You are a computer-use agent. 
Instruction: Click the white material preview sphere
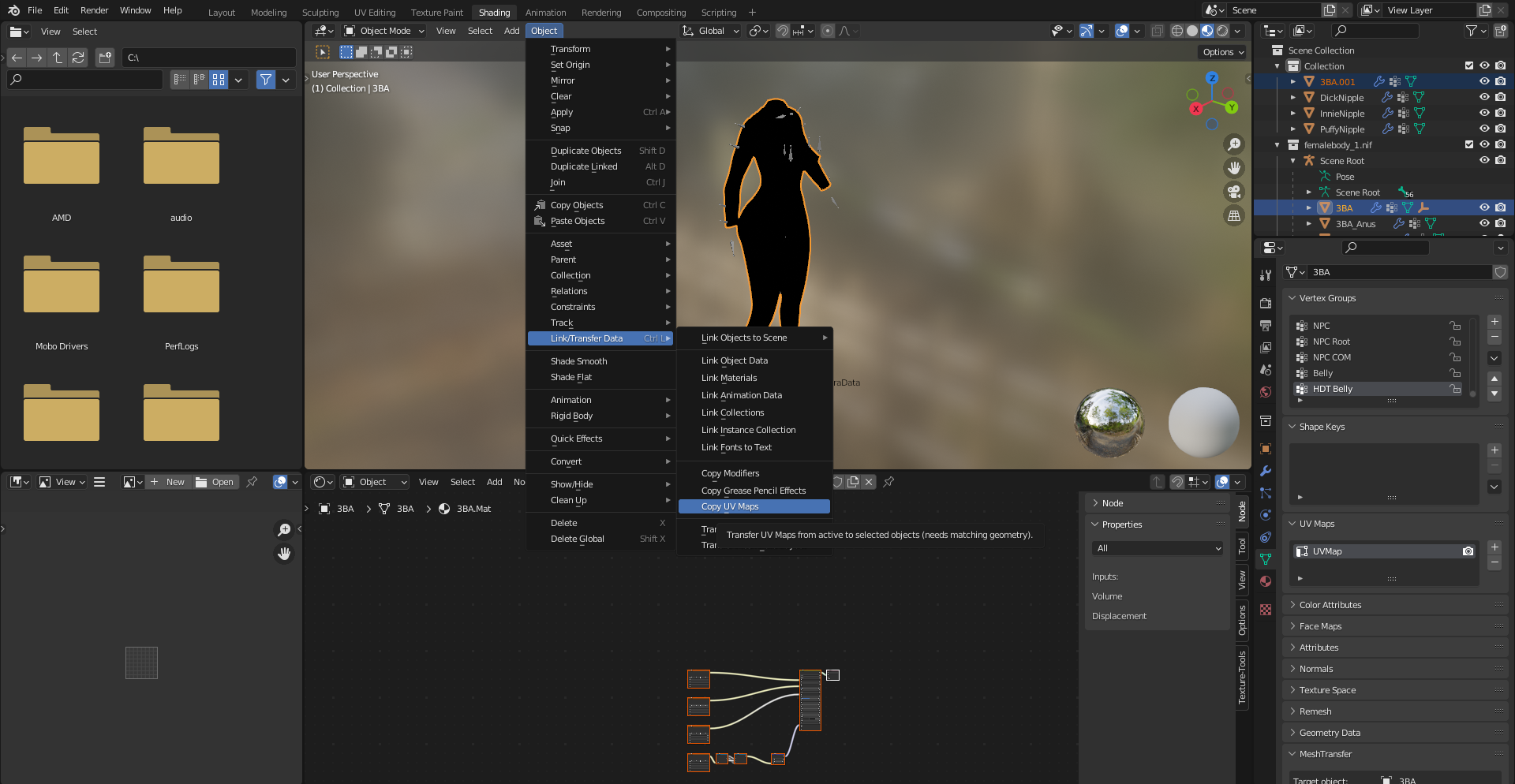1203,422
